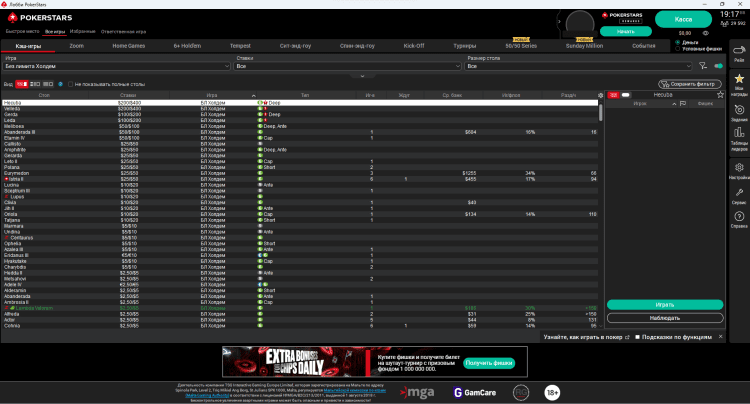This screenshot has height=404, width=750.
Task: Check Не показывать полные столы
Action: point(70,84)
